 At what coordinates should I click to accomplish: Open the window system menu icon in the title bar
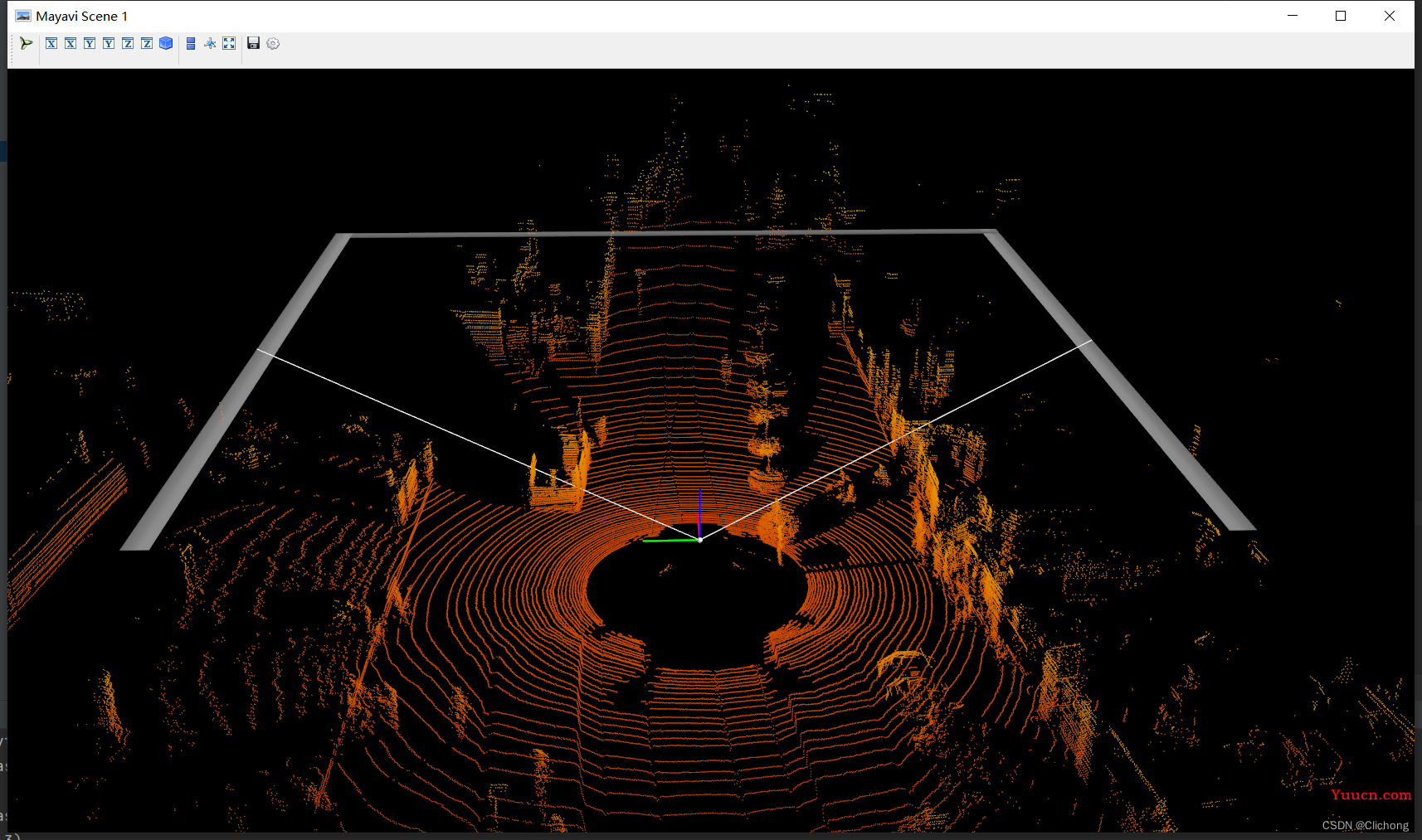click(23, 16)
